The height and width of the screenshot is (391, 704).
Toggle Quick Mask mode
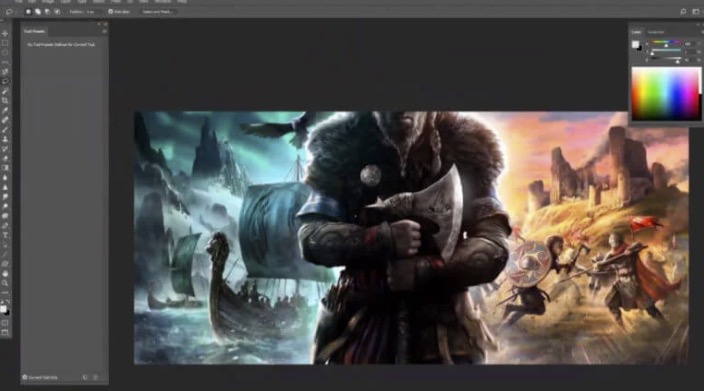5,323
